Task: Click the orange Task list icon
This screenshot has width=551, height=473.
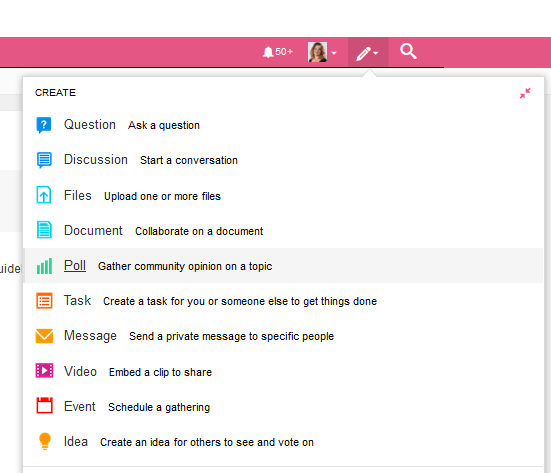Action: pos(44,301)
